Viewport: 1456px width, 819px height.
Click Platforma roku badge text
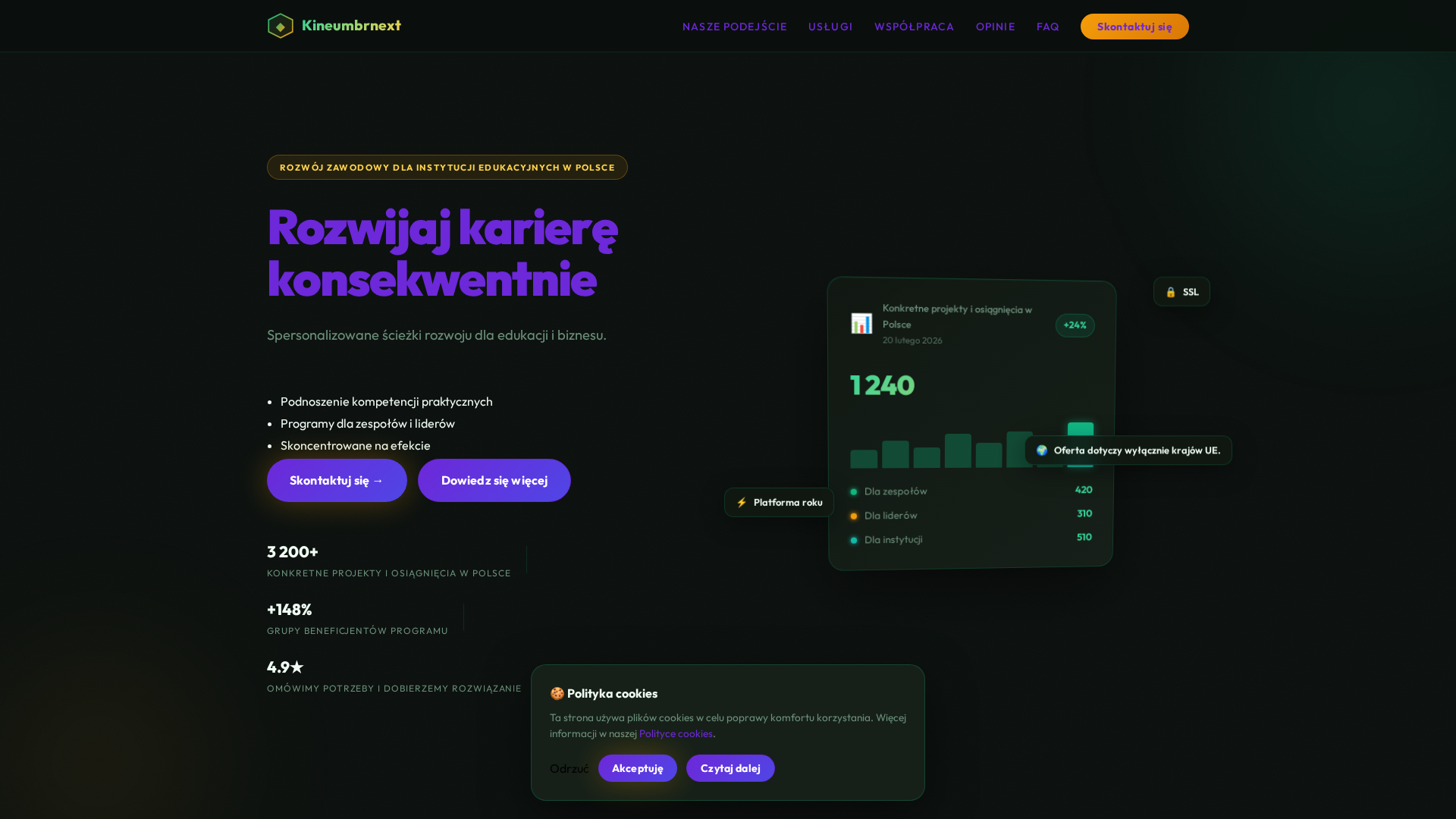[x=788, y=503]
